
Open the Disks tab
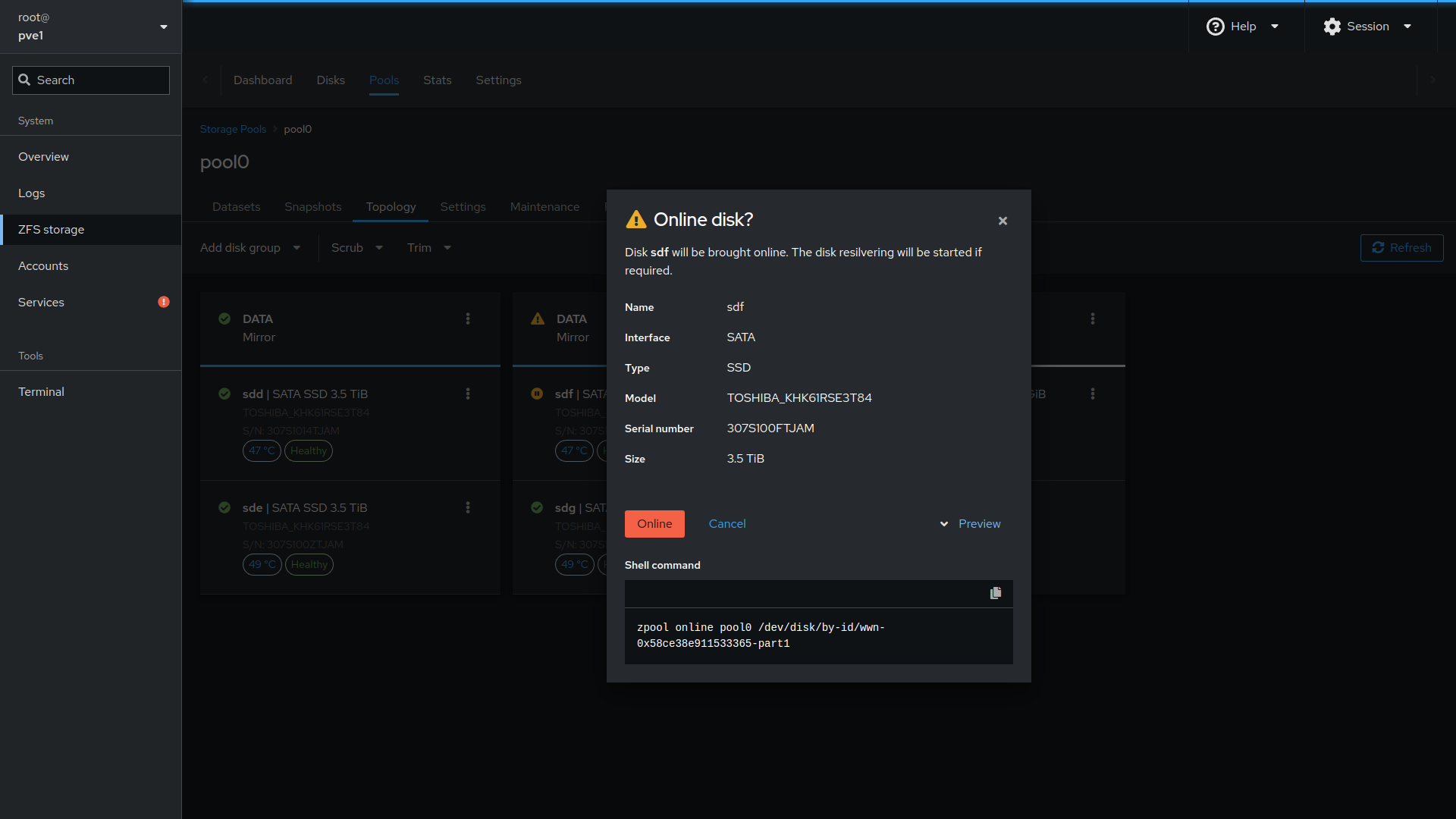(331, 80)
